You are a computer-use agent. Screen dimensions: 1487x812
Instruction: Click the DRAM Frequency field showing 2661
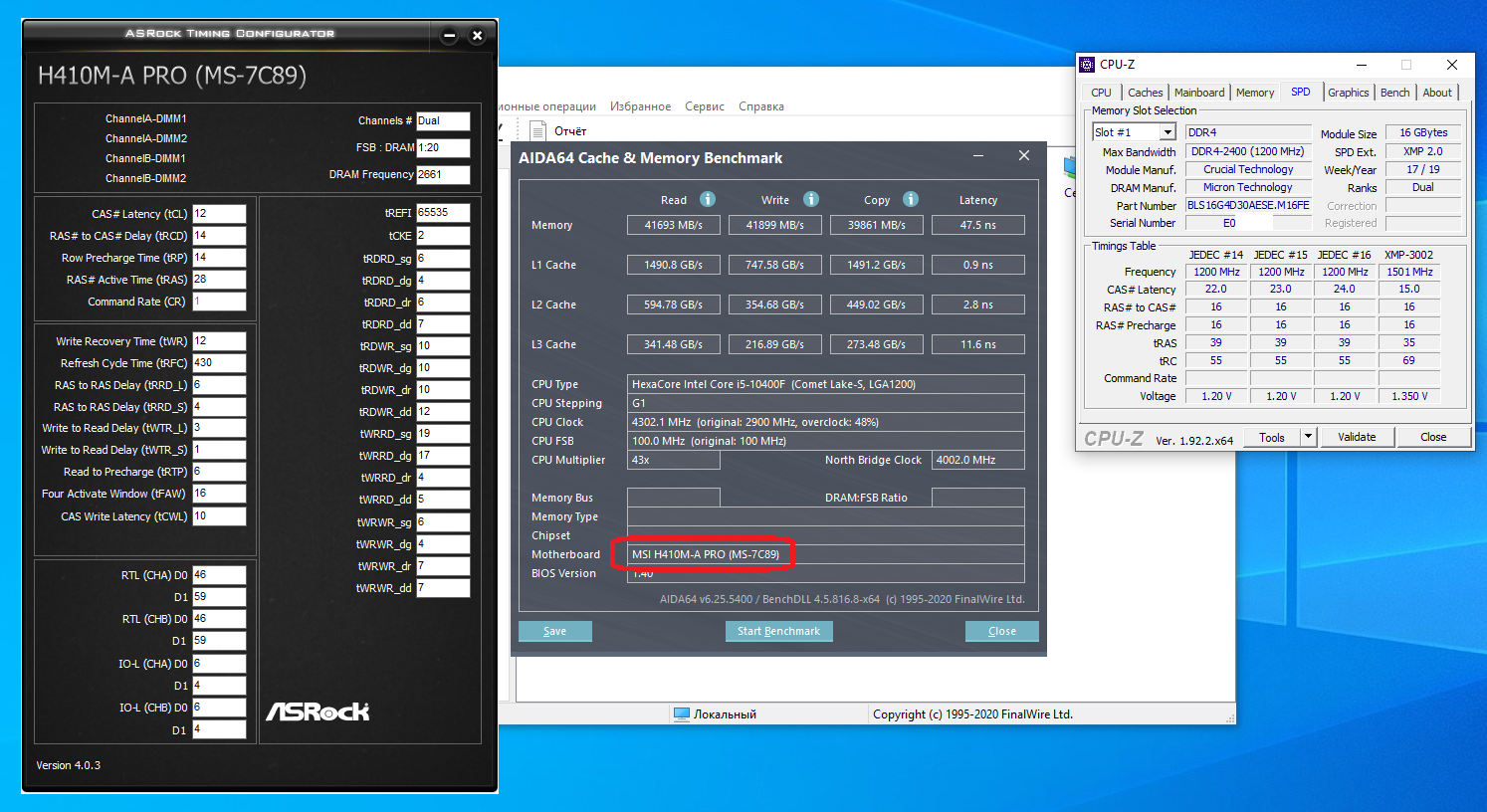pyautogui.click(x=443, y=174)
